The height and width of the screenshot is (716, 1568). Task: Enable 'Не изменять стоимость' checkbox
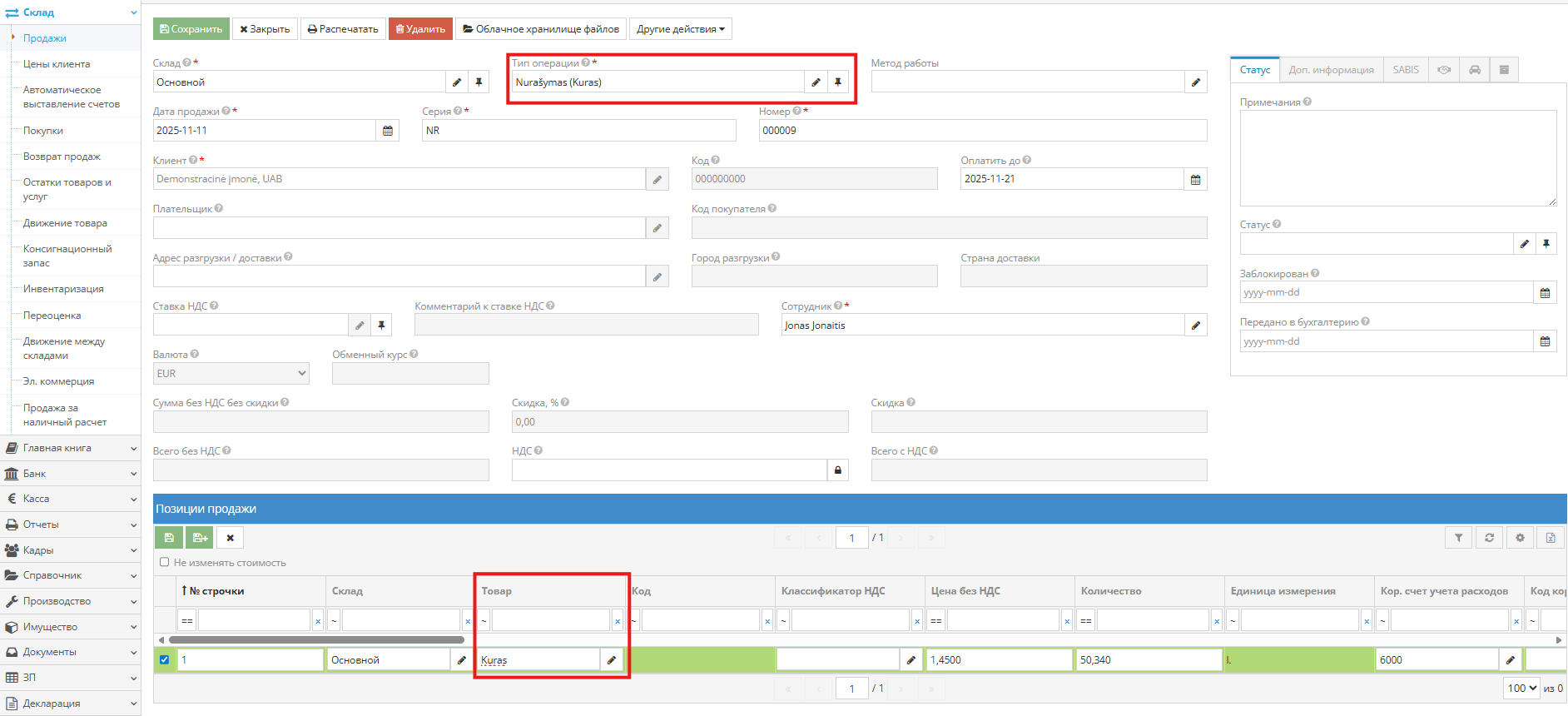(165, 563)
